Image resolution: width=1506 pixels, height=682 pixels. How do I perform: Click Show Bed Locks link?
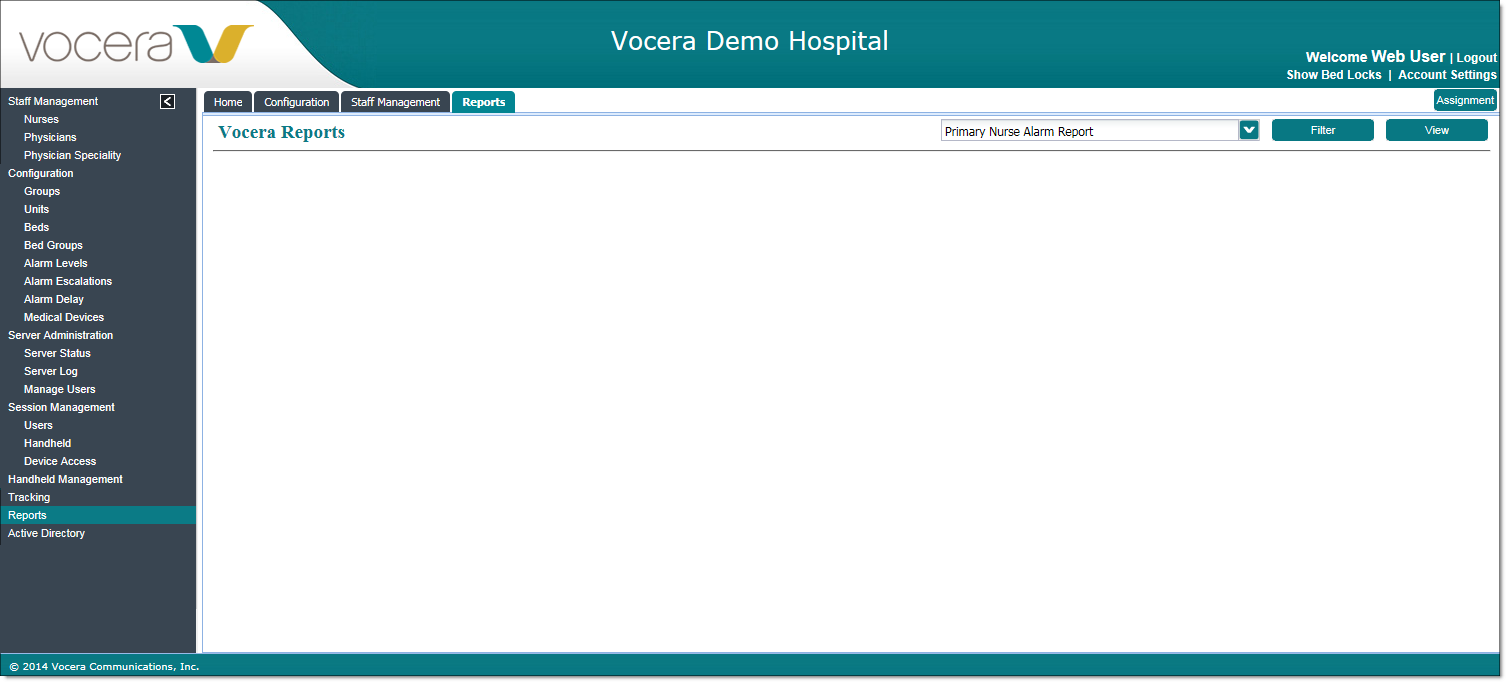click(x=1334, y=75)
